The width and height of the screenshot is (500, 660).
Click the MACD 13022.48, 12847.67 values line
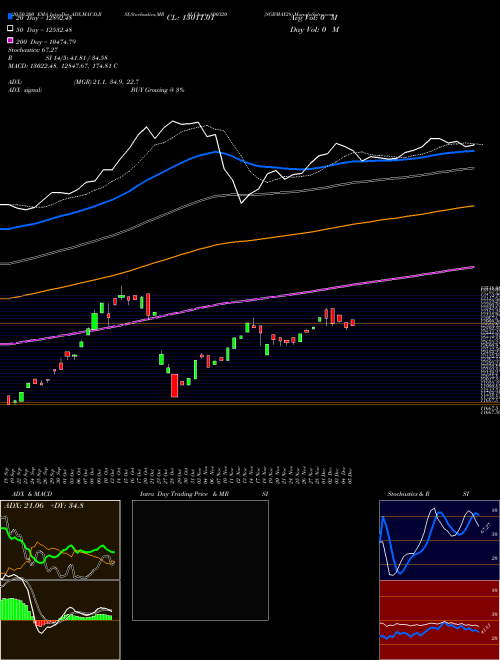pos(62,66)
